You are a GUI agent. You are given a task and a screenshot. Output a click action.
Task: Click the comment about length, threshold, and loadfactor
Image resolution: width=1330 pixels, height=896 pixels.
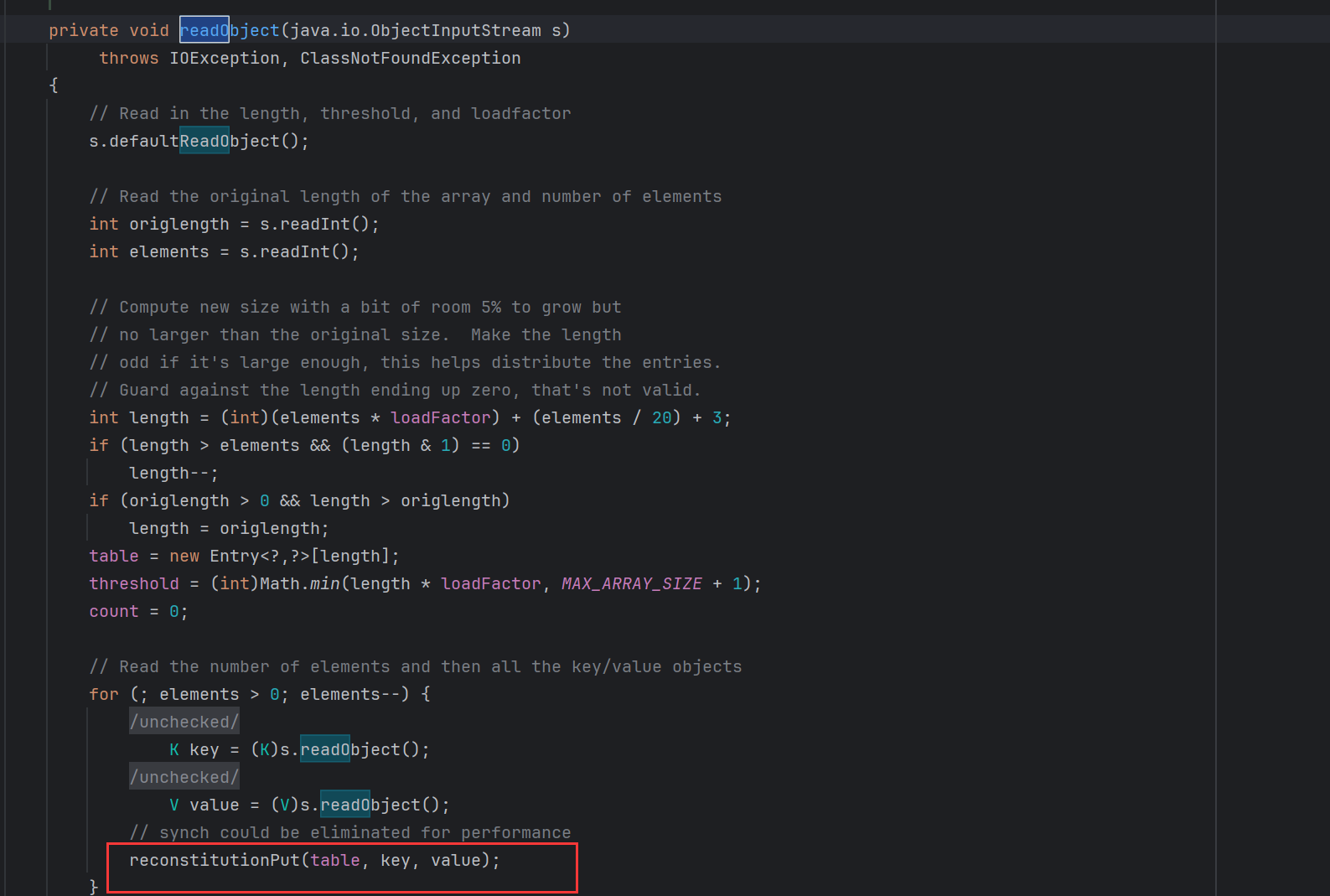(330, 113)
